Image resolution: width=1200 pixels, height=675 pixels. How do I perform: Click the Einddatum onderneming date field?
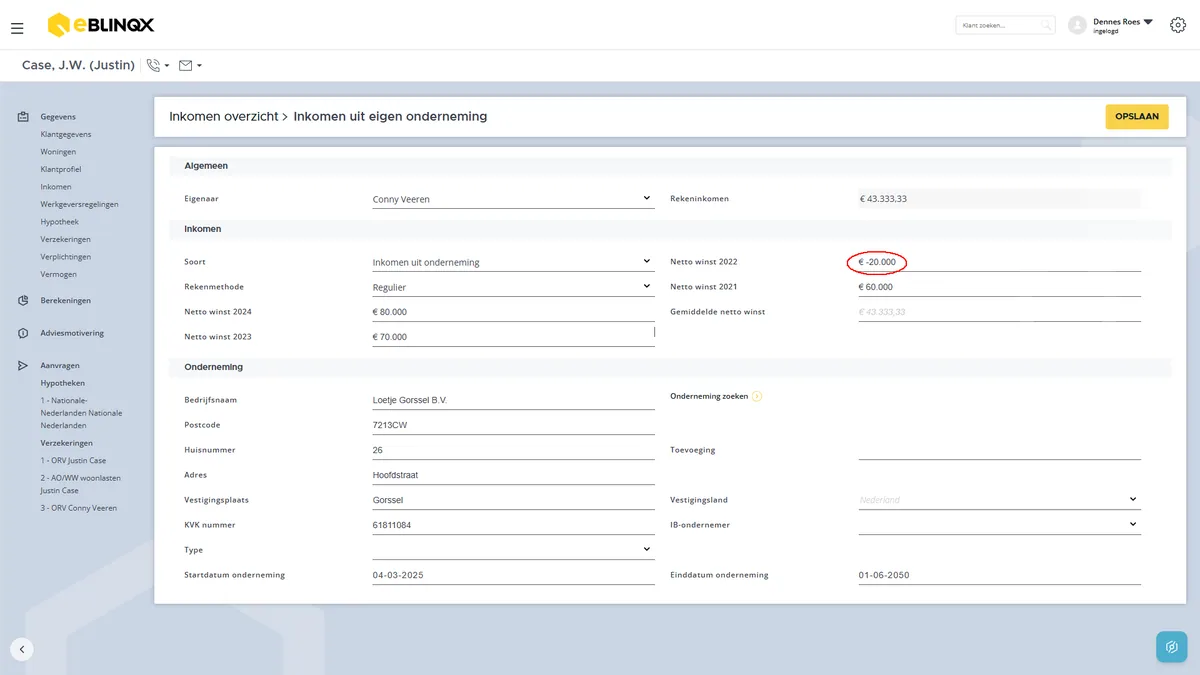coord(999,575)
